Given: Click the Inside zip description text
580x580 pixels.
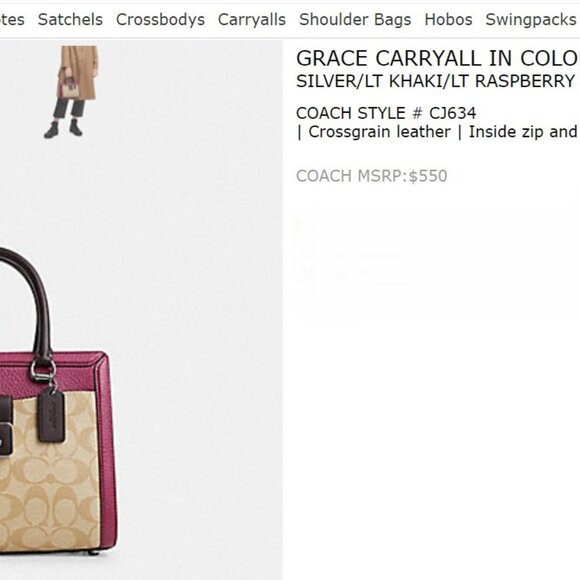Looking at the screenshot, I should pos(522,132).
